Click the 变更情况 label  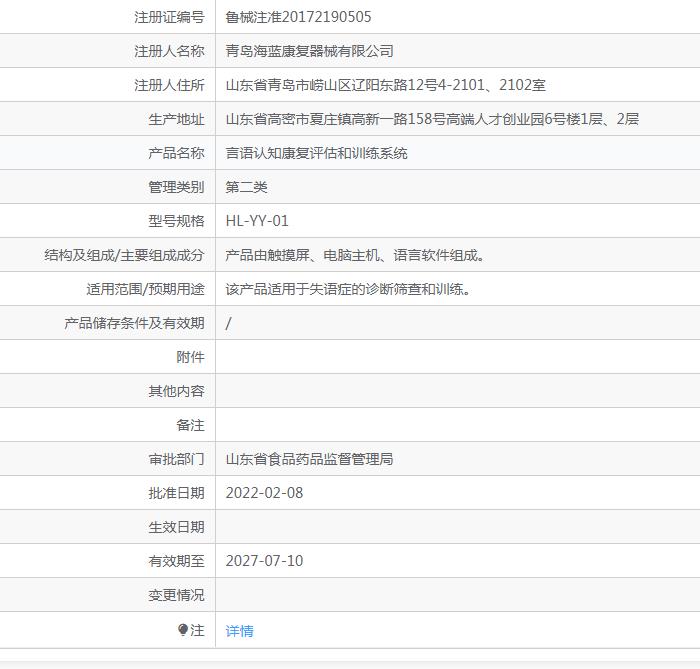[176, 595]
